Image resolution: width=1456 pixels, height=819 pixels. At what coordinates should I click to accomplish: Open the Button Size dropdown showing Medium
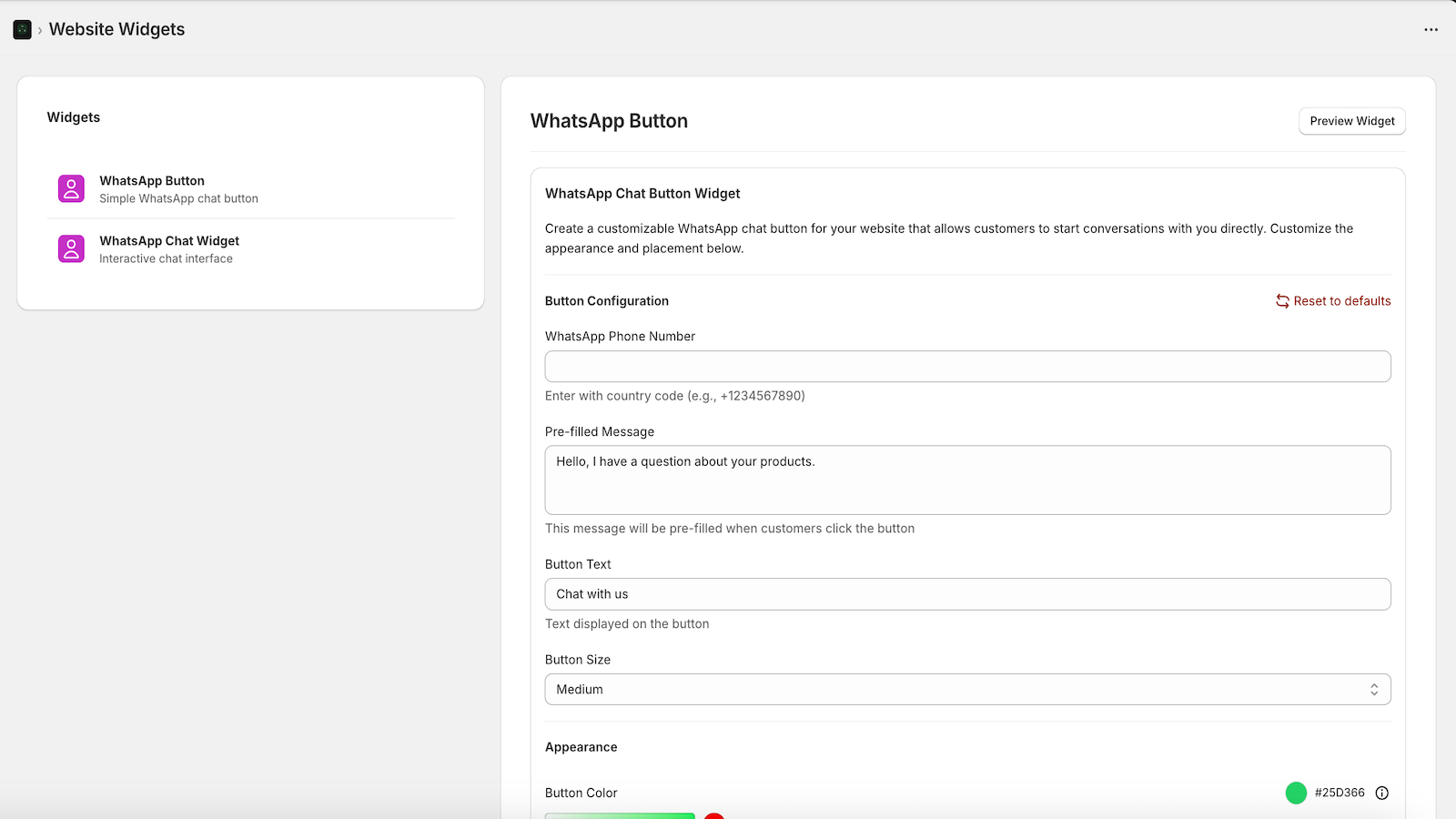(x=967, y=689)
